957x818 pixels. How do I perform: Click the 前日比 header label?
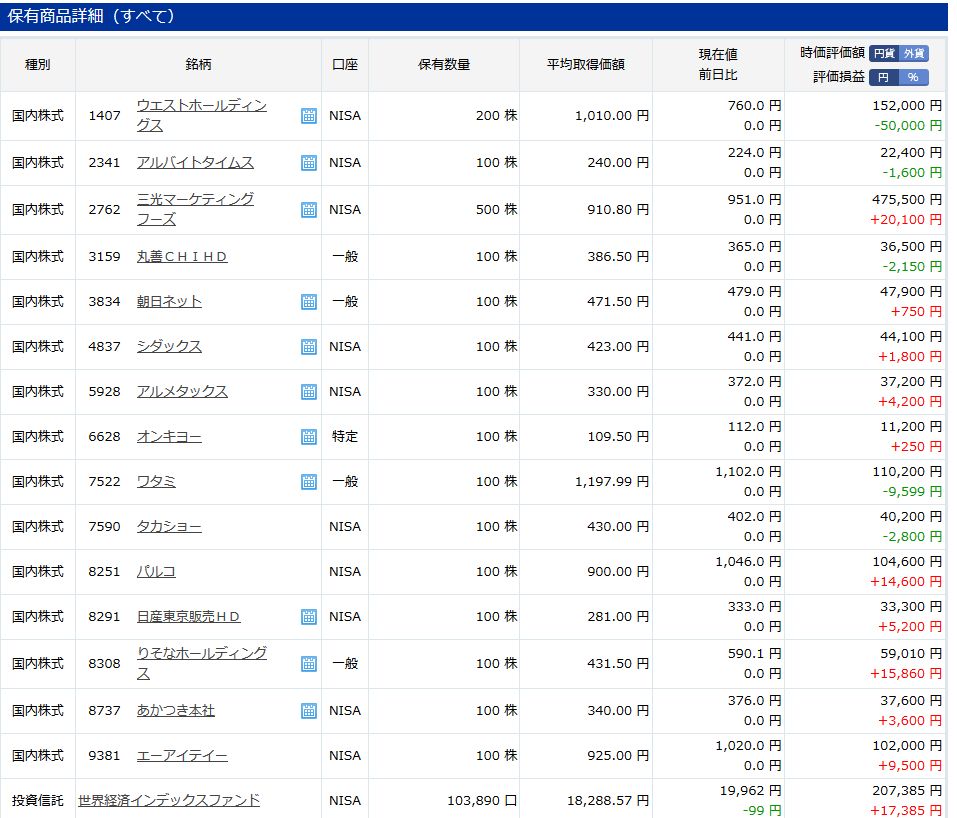(x=718, y=75)
